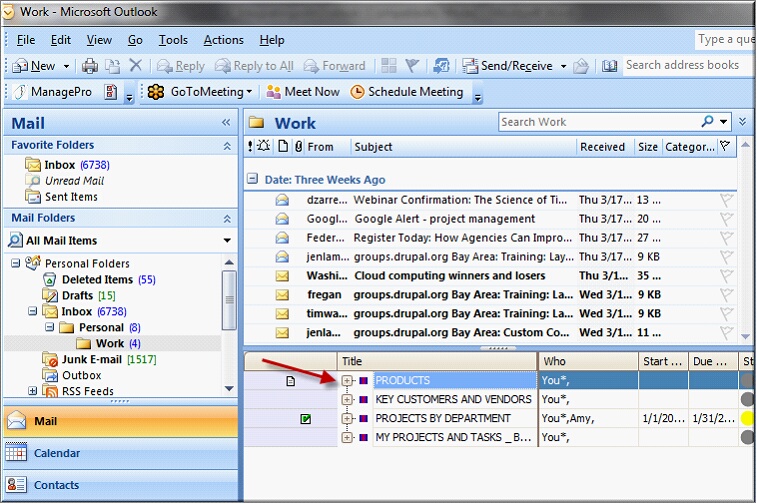Click the Categorize grid icon

(x=389, y=65)
